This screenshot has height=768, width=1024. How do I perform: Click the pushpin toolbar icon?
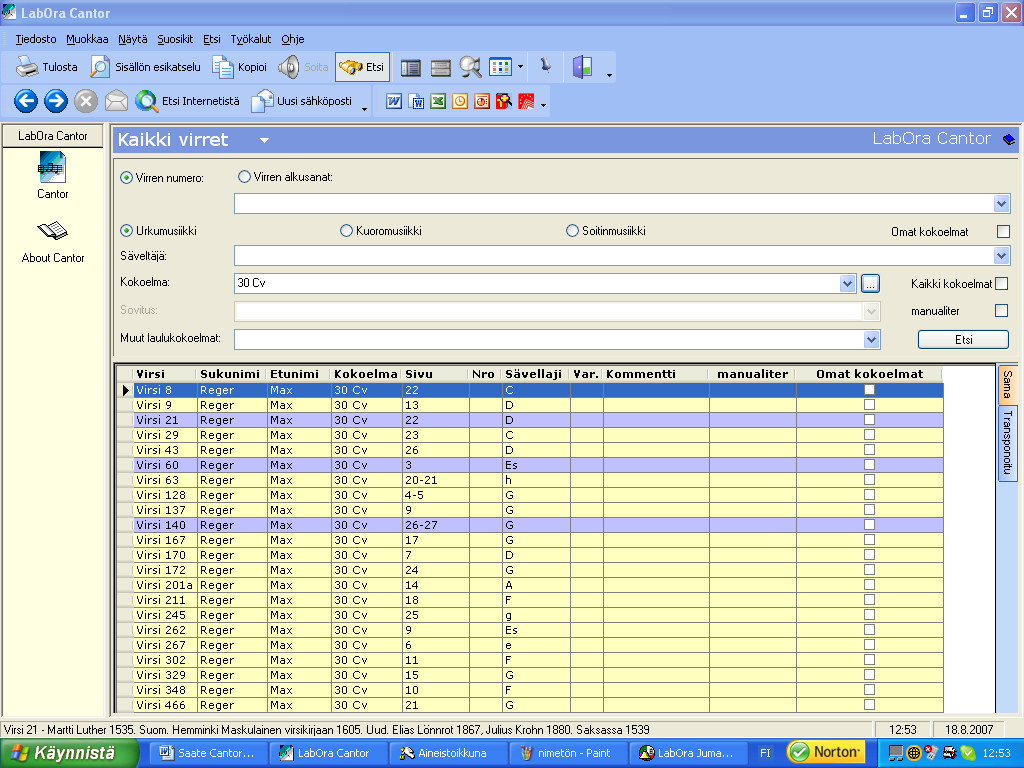tap(545, 65)
